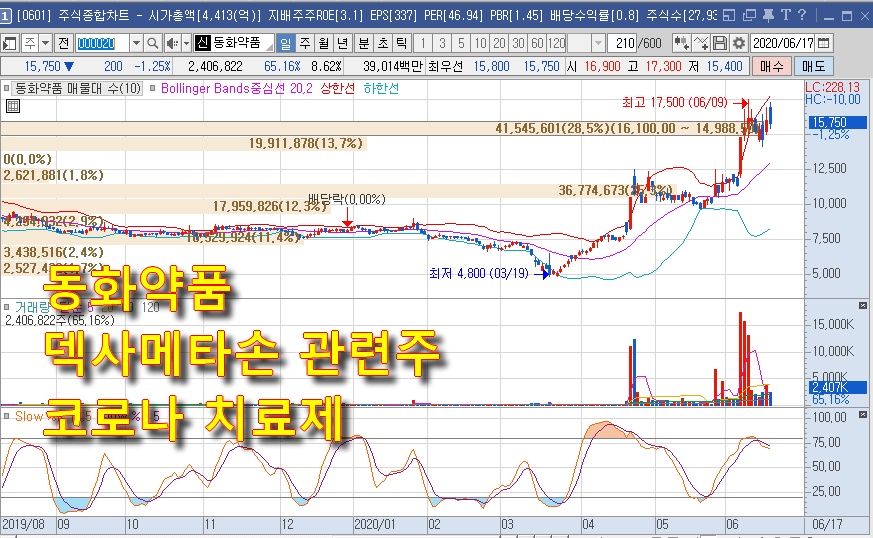
Task: Click the screen number 1 badge icon
Action: click(6, 16)
